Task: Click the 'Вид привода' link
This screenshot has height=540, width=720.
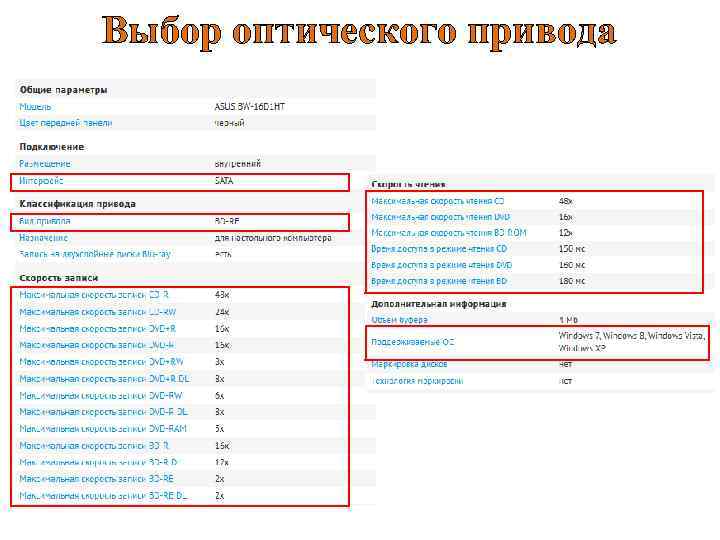Action: click(x=45, y=221)
